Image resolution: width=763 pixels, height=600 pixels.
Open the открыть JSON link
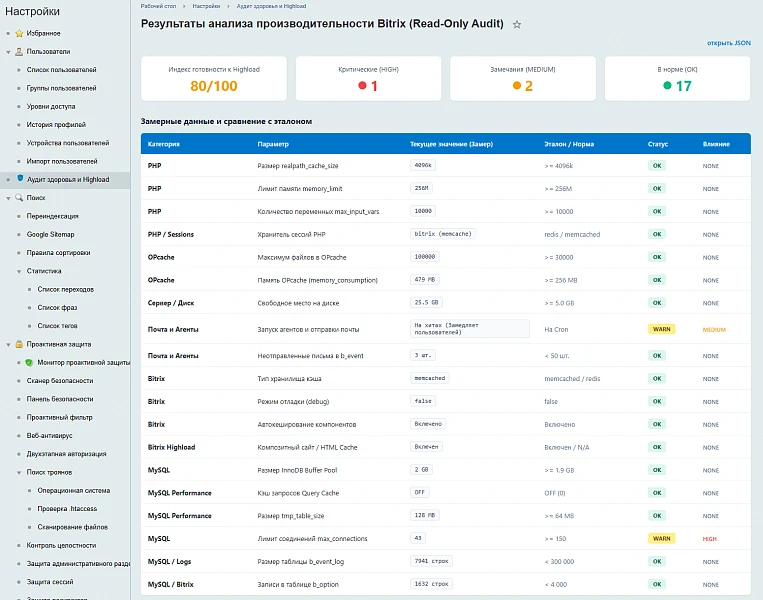tap(728, 43)
